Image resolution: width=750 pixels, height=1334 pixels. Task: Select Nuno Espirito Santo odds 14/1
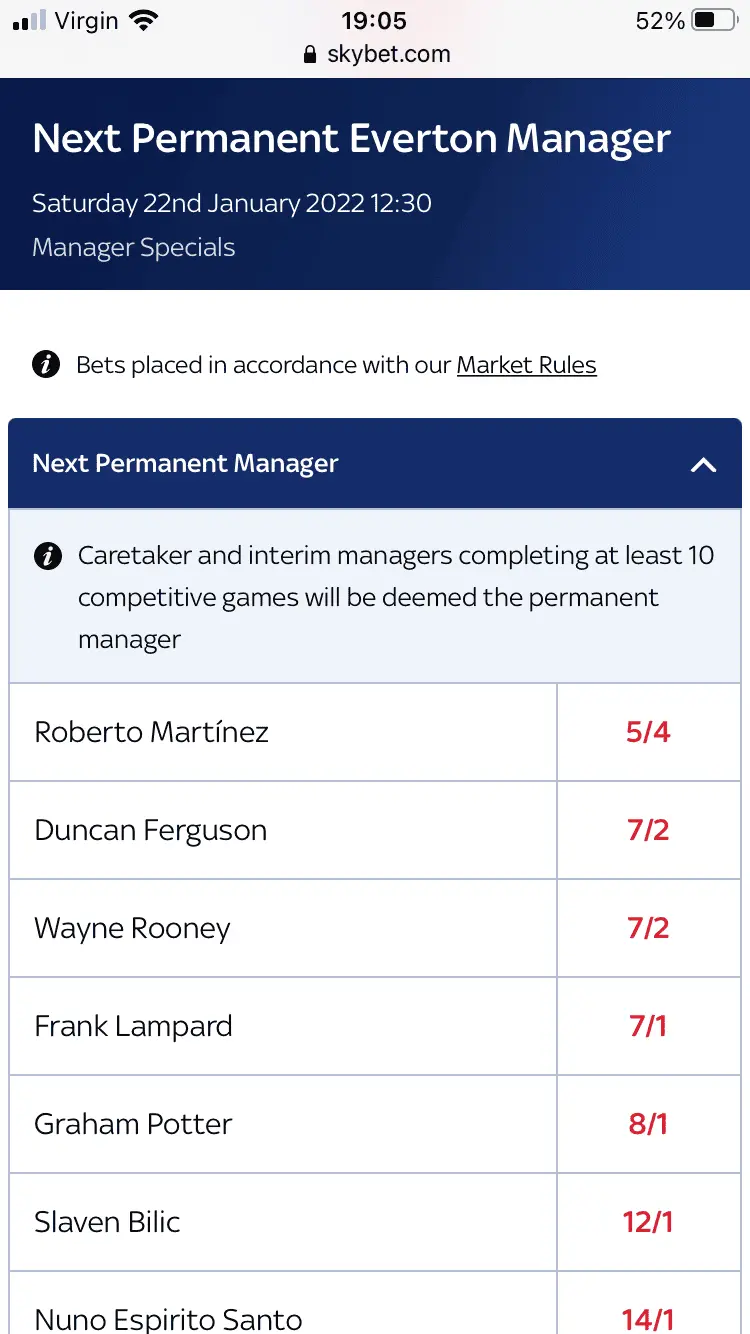[x=648, y=1318]
